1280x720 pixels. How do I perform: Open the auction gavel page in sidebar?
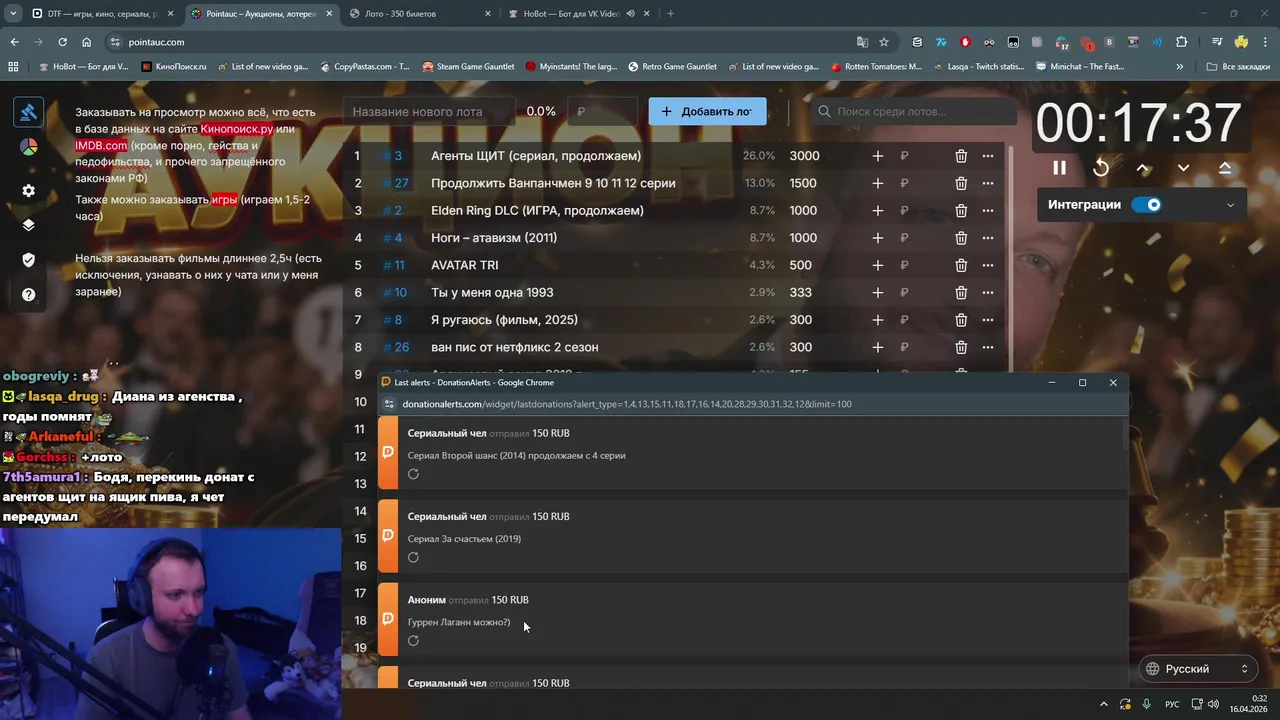click(28, 112)
